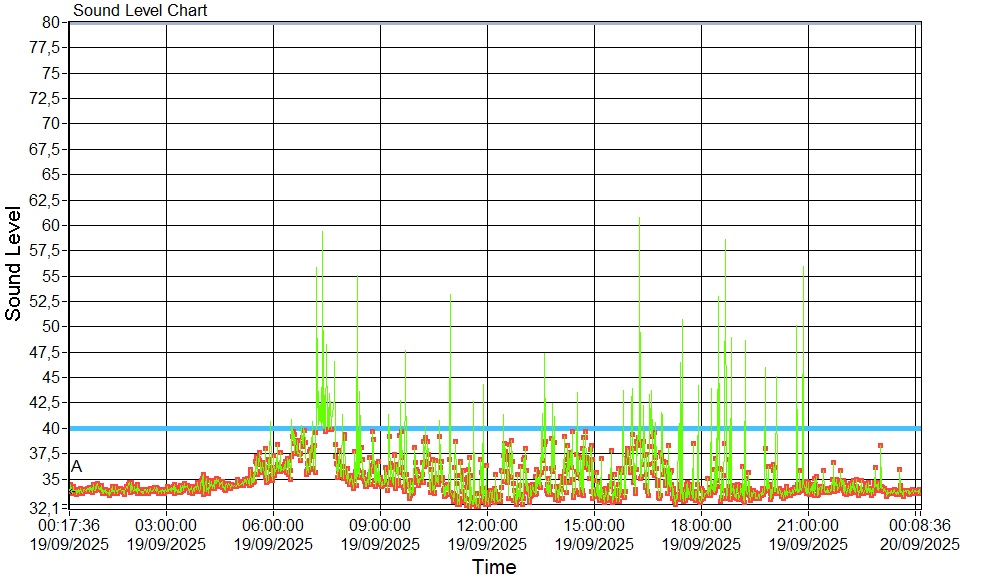The height and width of the screenshot is (588, 990).
Task: Select the 06:00:00 time axis label
Action: point(273,524)
